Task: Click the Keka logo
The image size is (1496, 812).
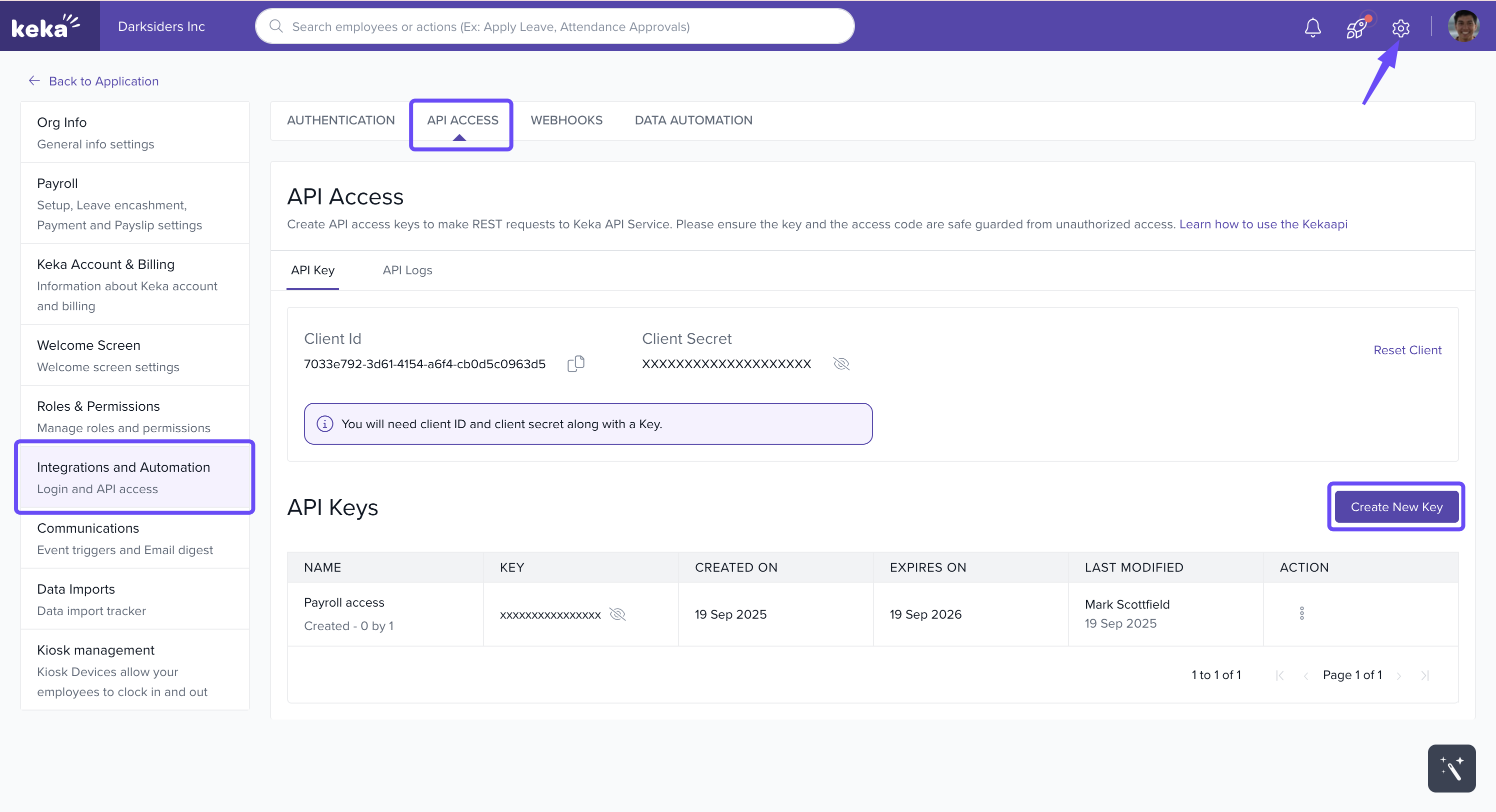Action: pos(46,26)
